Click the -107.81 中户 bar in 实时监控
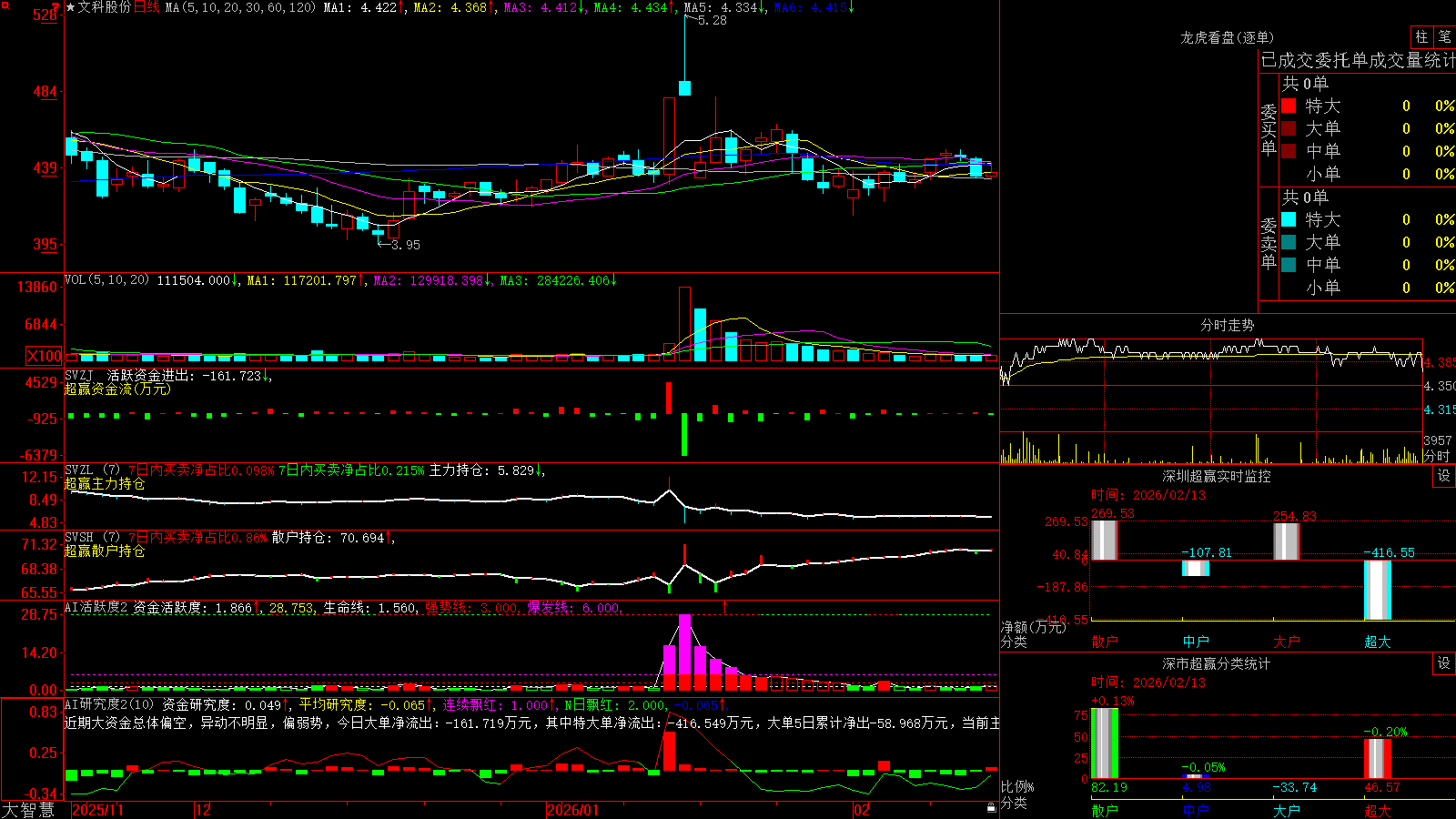Image resolution: width=1456 pixels, height=819 pixels. tap(1196, 569)
